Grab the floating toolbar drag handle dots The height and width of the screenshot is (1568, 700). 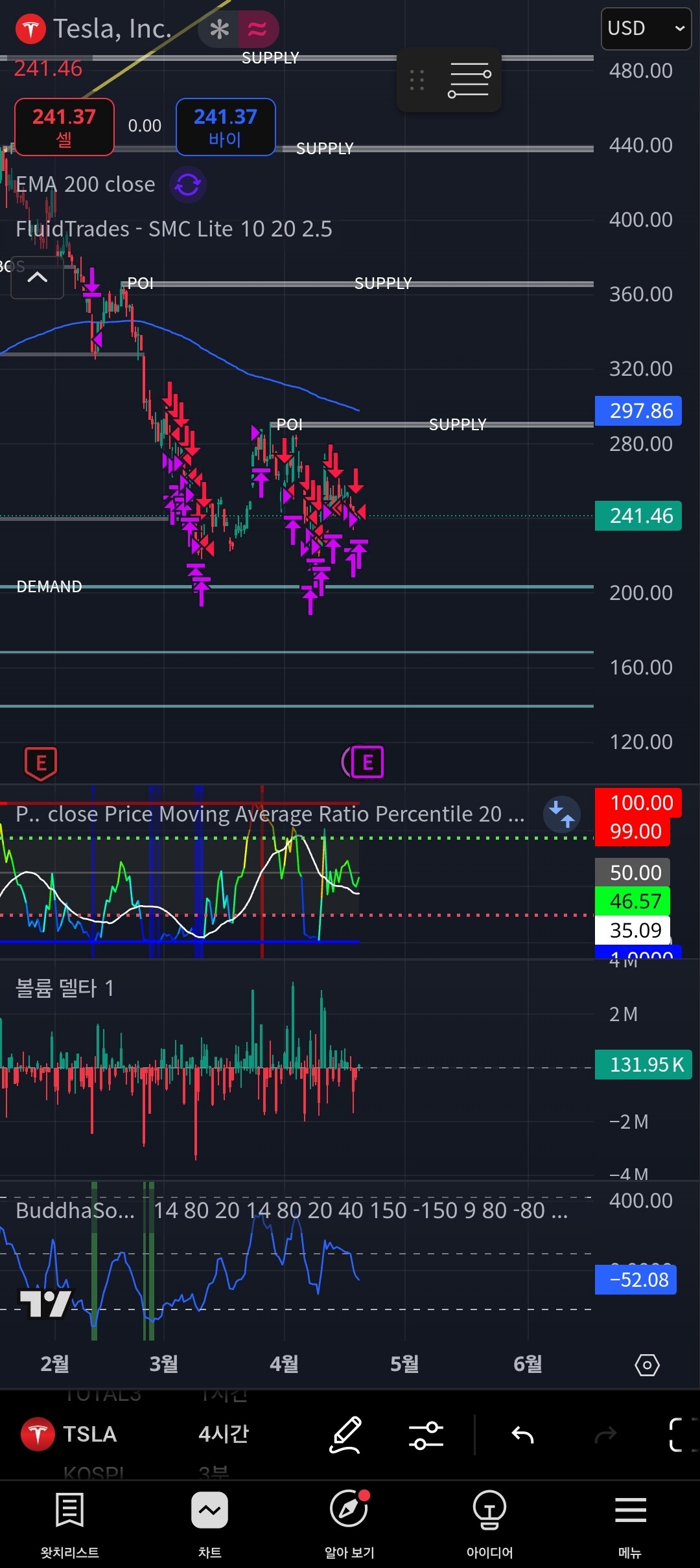coord(417,80)
